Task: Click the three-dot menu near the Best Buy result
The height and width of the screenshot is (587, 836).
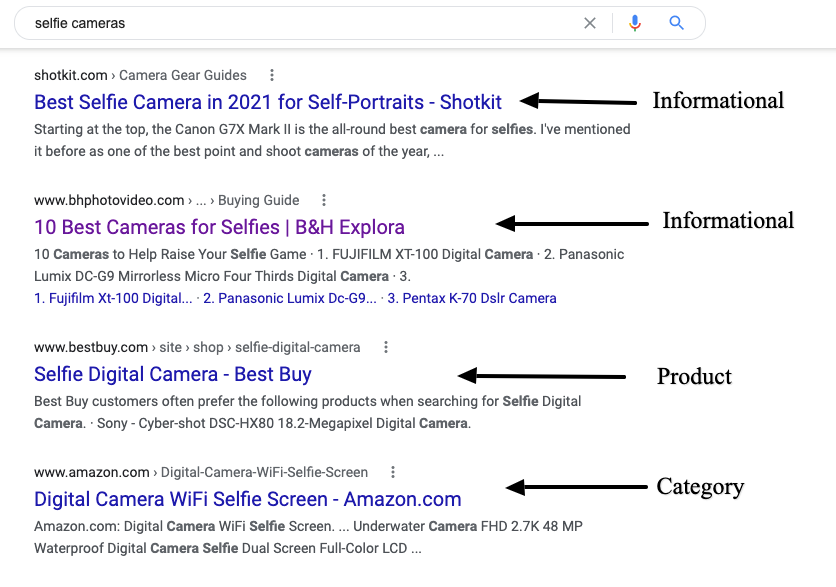Action: [386, 347]
